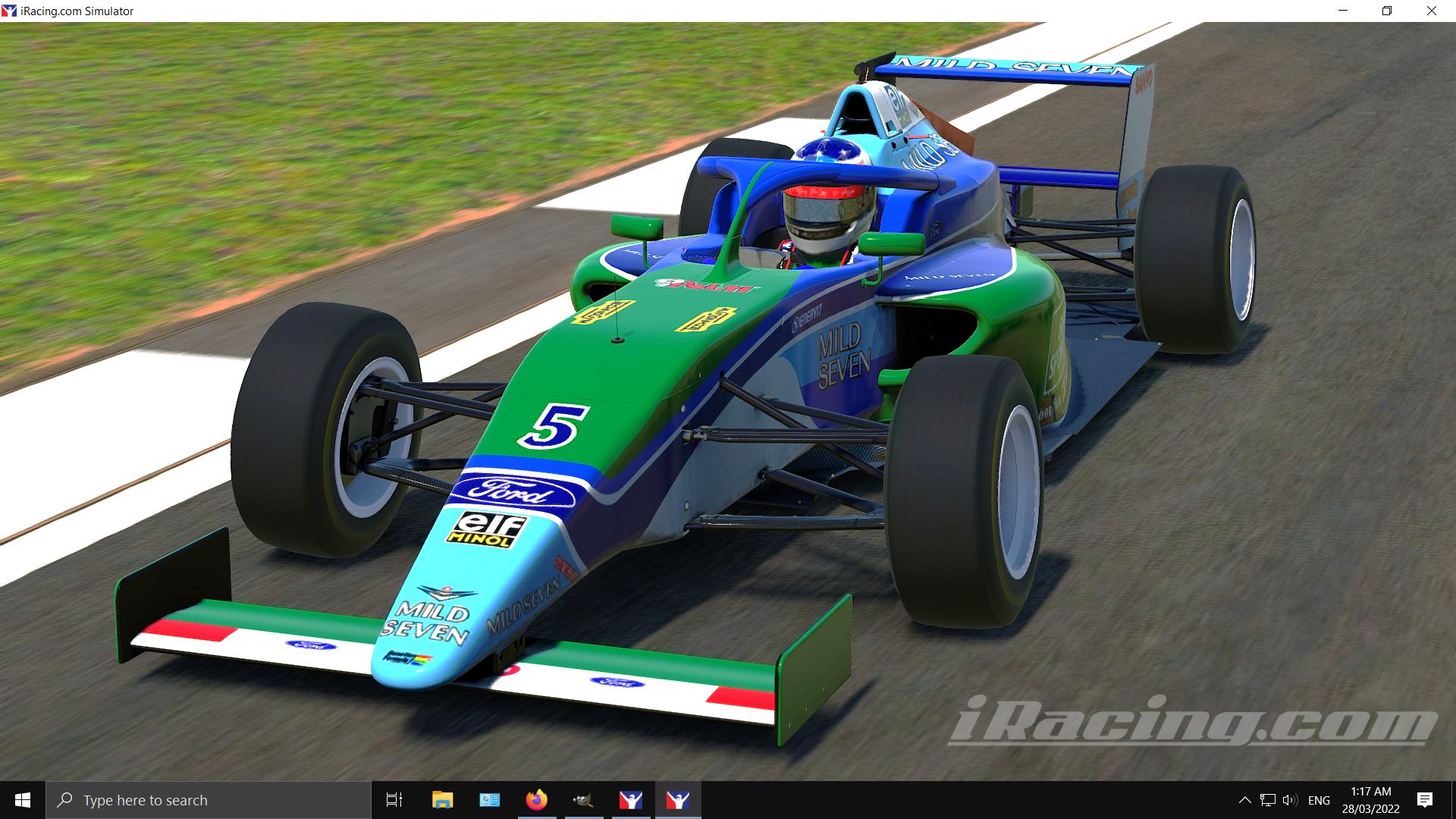Click the taskbar search box

tap(209, 800)
